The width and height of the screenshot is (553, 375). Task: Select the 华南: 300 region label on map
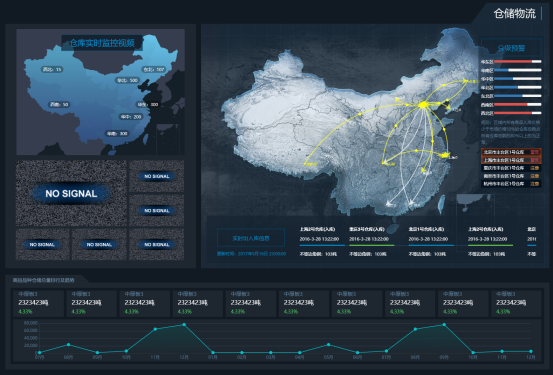click(117, 134)
